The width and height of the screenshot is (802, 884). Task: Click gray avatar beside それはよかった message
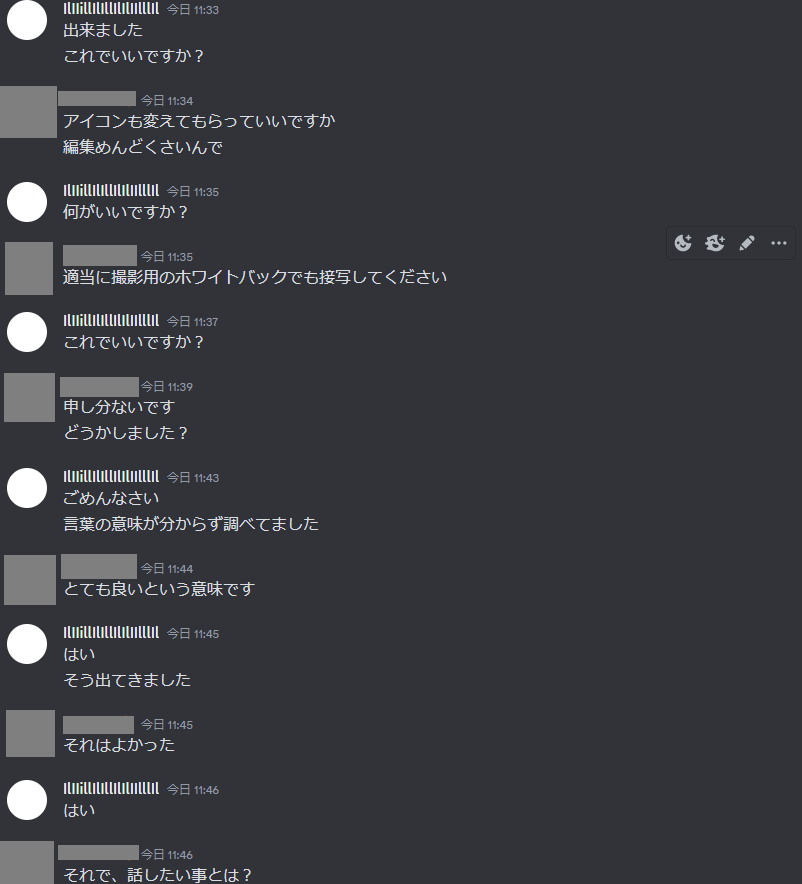[x=30, y=733]
